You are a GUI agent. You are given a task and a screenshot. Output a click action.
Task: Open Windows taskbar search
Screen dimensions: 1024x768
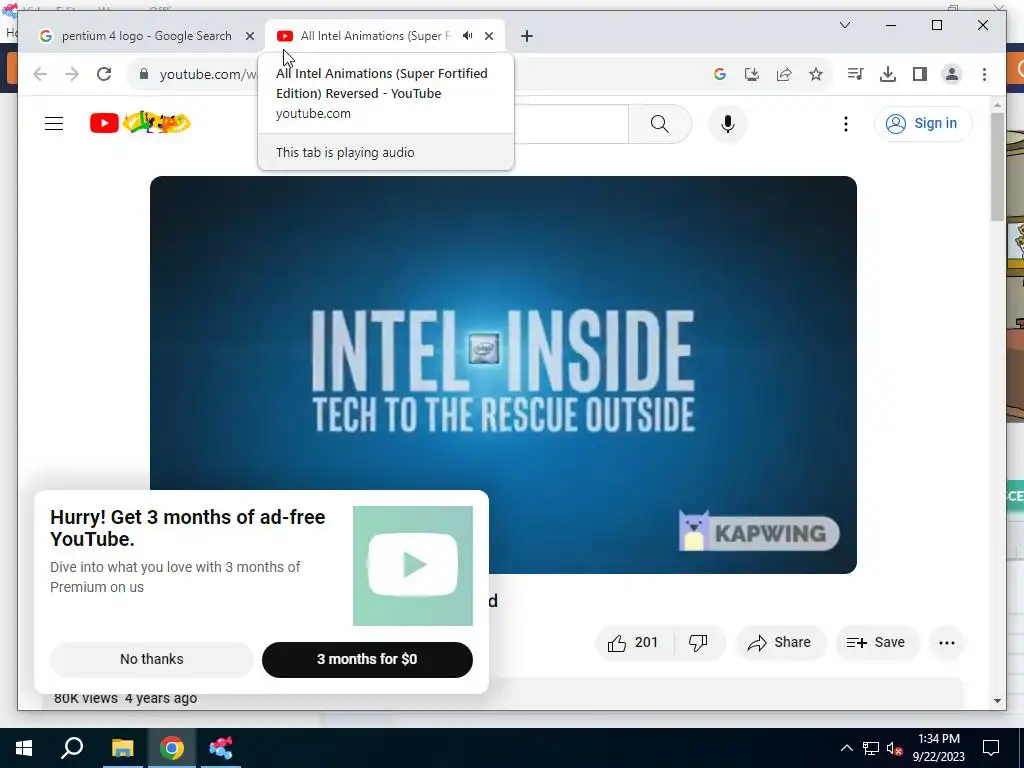click(72, 748)
